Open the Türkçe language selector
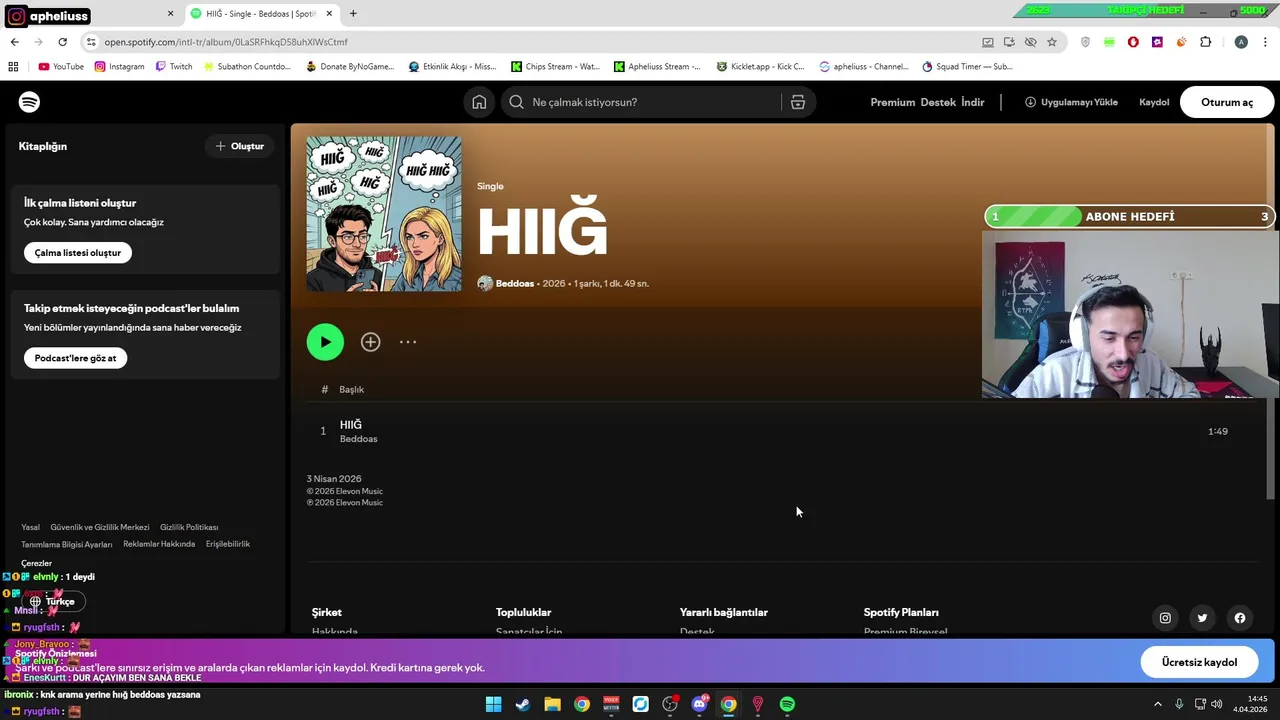 coord(53,602)
